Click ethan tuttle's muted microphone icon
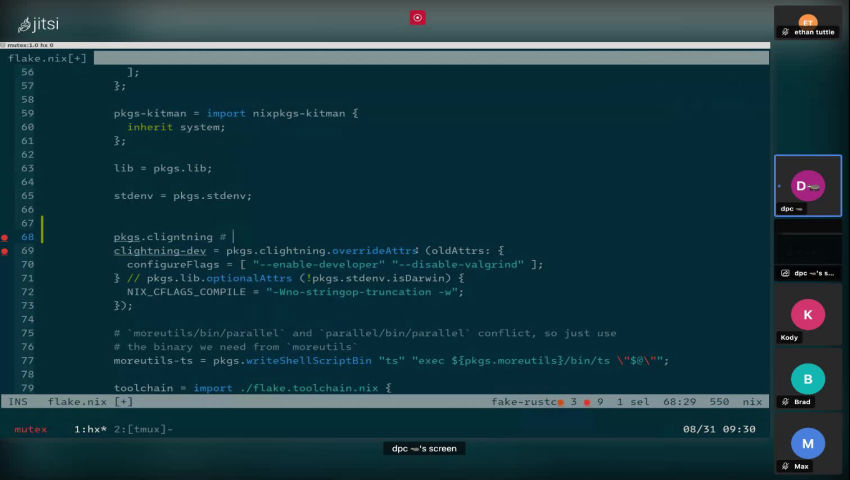The image size is (850, 480). (786, 32)
